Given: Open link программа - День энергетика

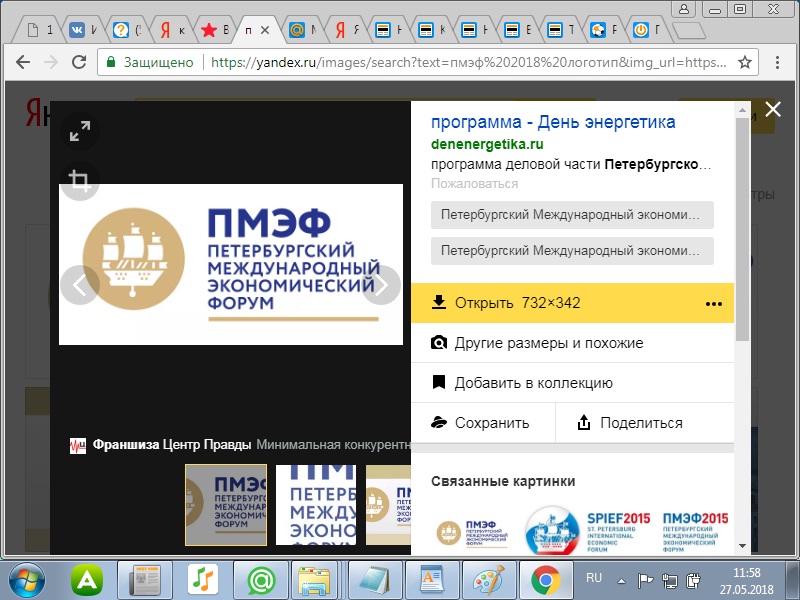Looking at the screenshot, I should pos(553,122).
